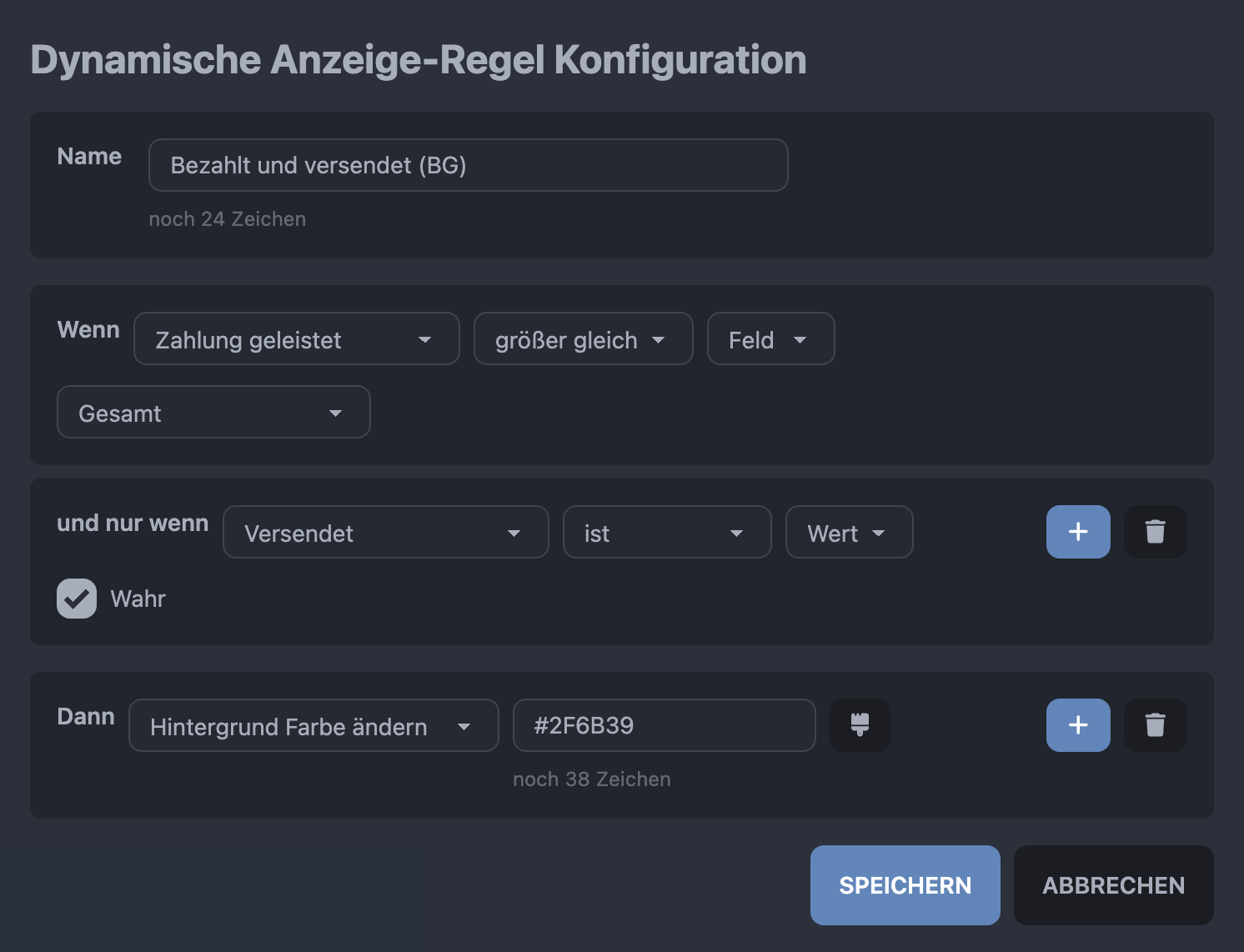
Task: Open the 'Wert' type dropdown
Action: click(x=849, y=532)
